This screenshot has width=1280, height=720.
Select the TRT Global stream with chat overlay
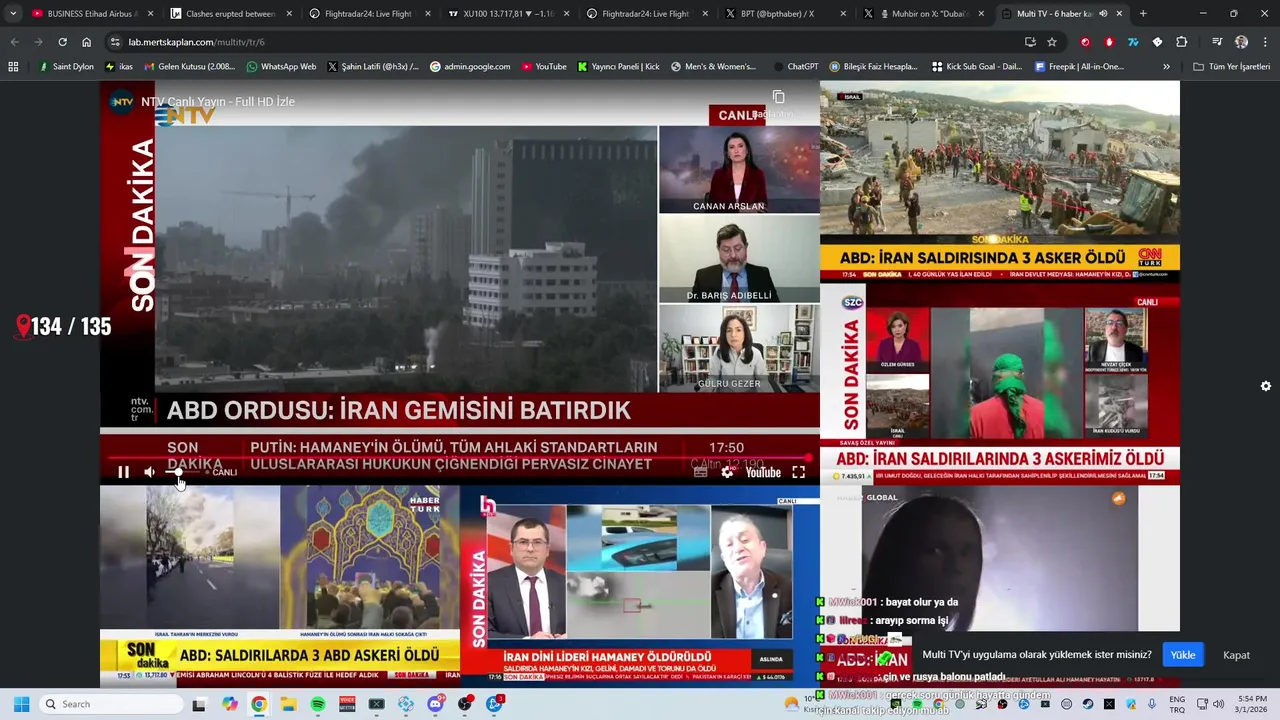[x=1000, y=586]
